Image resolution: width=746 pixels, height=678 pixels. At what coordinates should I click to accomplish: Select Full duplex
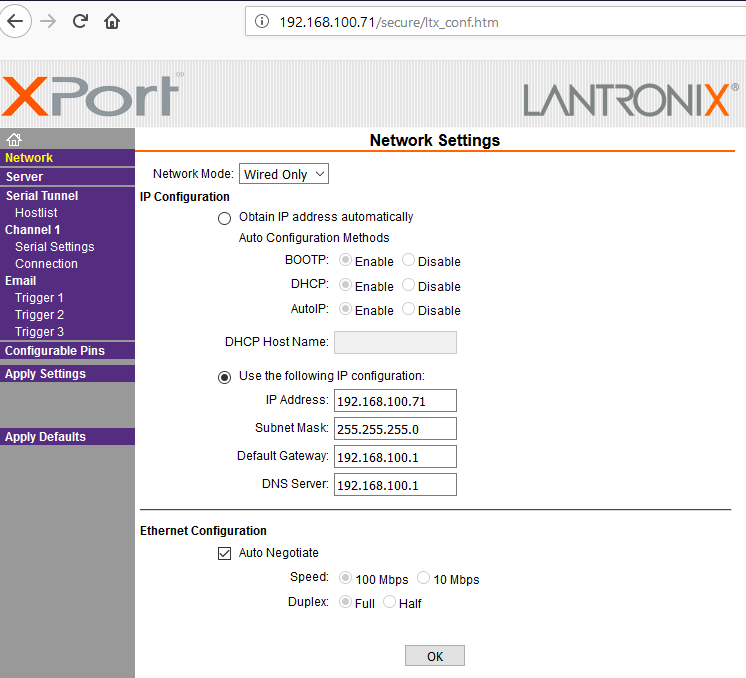click(x=345, y=602)
